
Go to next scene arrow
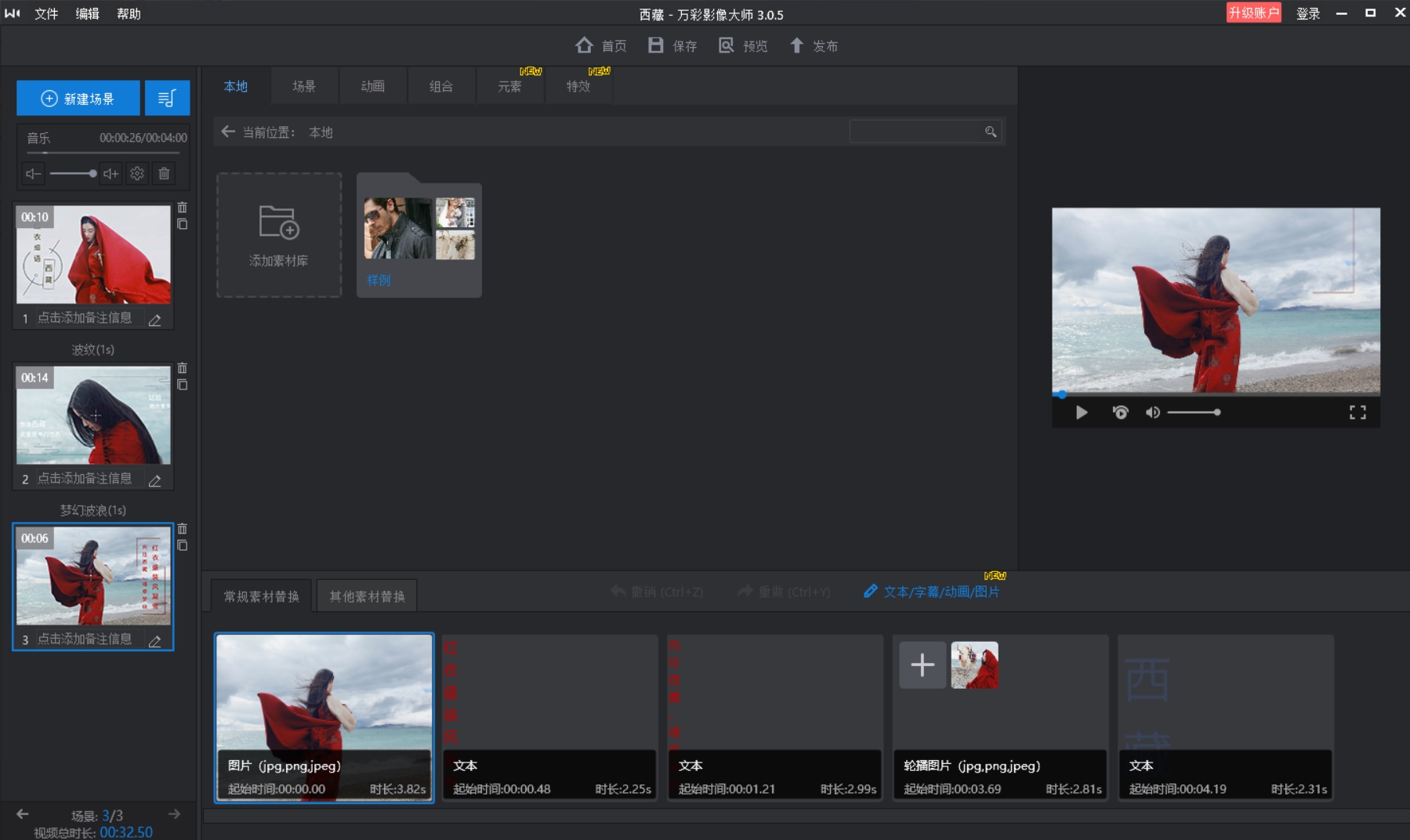(174, 814)
